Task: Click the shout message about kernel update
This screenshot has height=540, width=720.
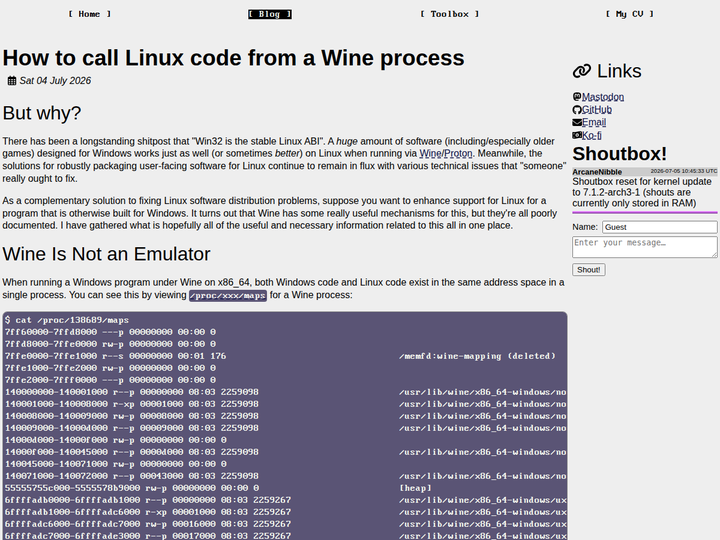Action: coord(642,192)
